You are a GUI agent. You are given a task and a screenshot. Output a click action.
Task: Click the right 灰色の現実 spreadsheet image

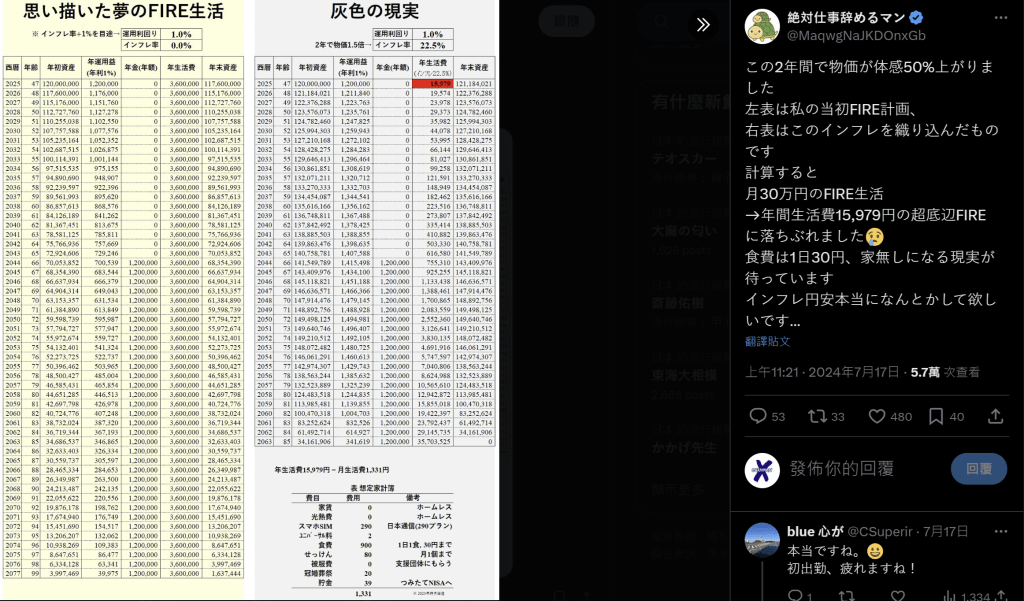pyautogui.click(x=374, y=300)
